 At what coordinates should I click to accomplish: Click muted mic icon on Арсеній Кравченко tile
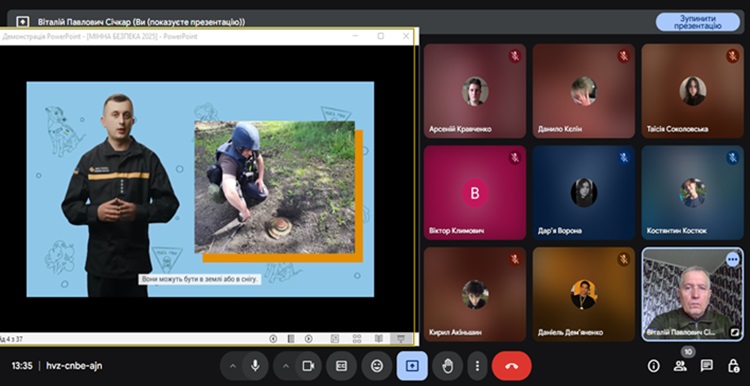point(515,56)
